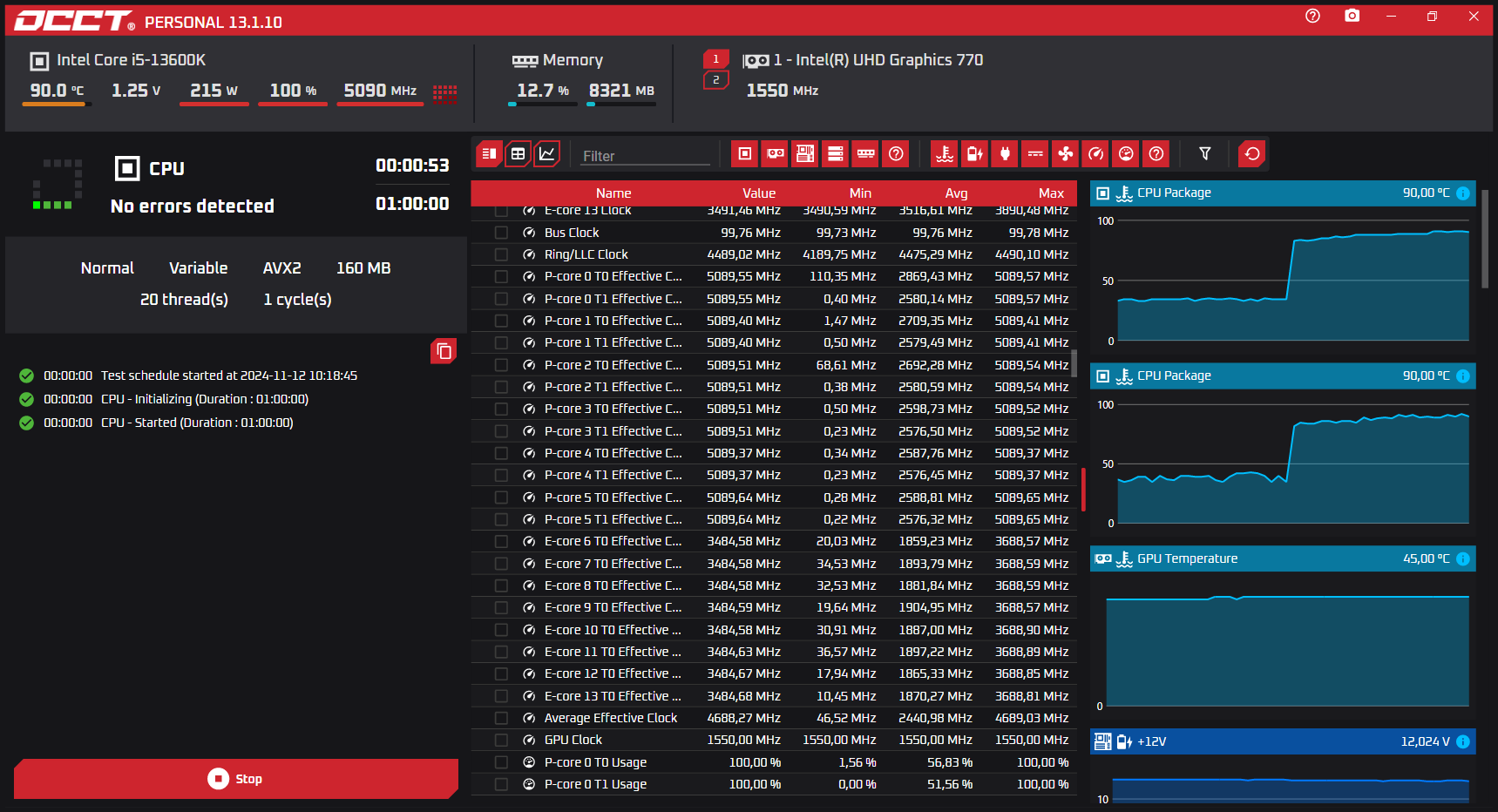Toggle the temperature sensor type filter
This screenshot has height=812, width=1498.
tap(945, 154)
